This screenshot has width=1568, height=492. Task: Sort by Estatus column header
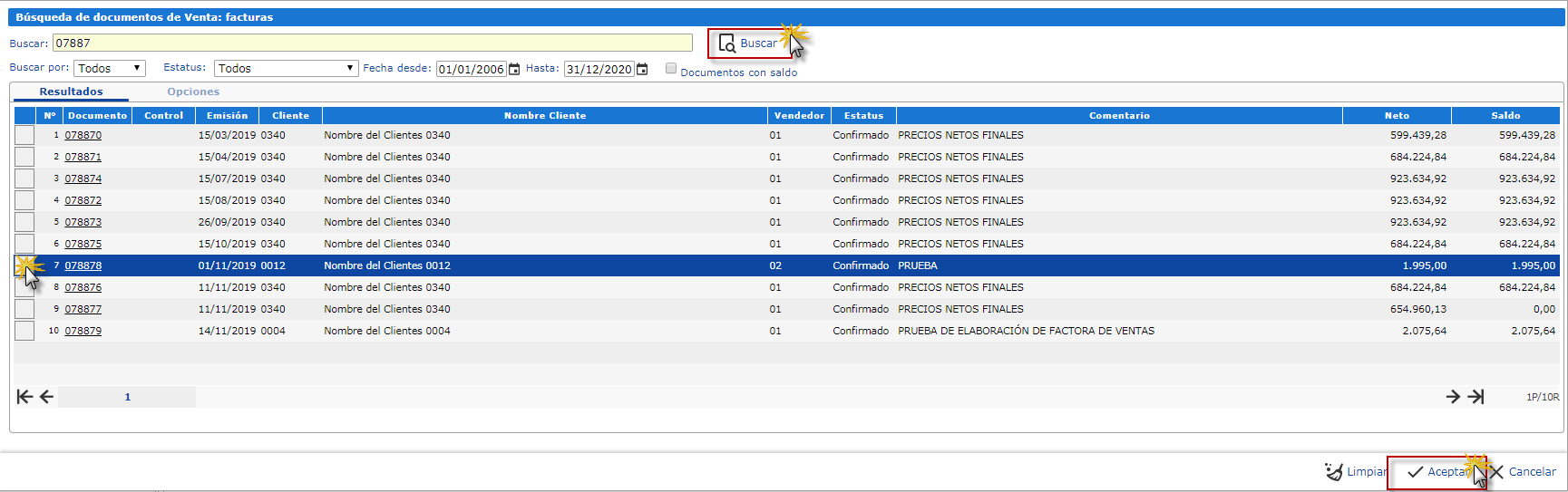point(863,116)
